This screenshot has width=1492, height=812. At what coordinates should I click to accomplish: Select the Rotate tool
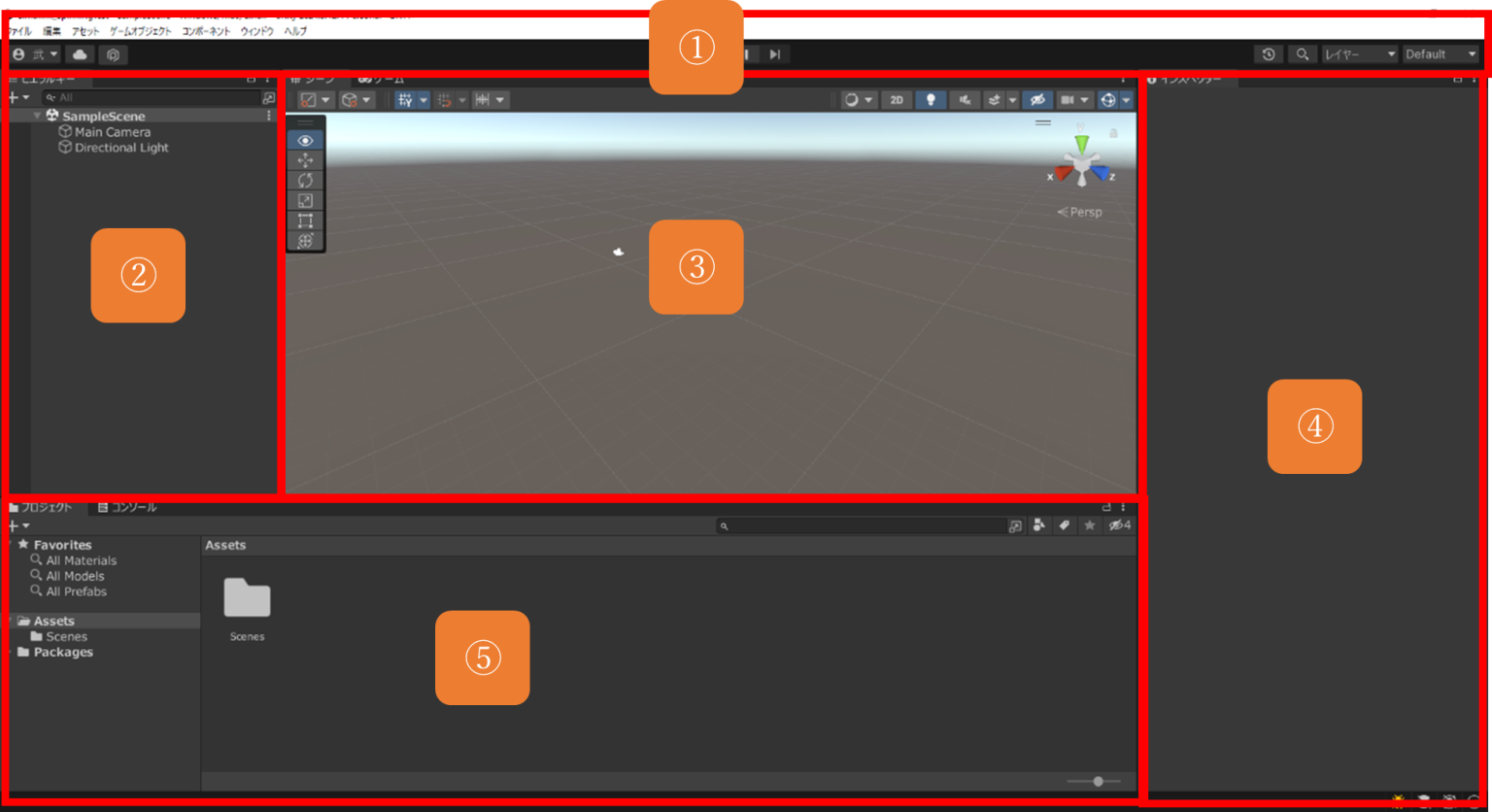(x=305, y=181)
